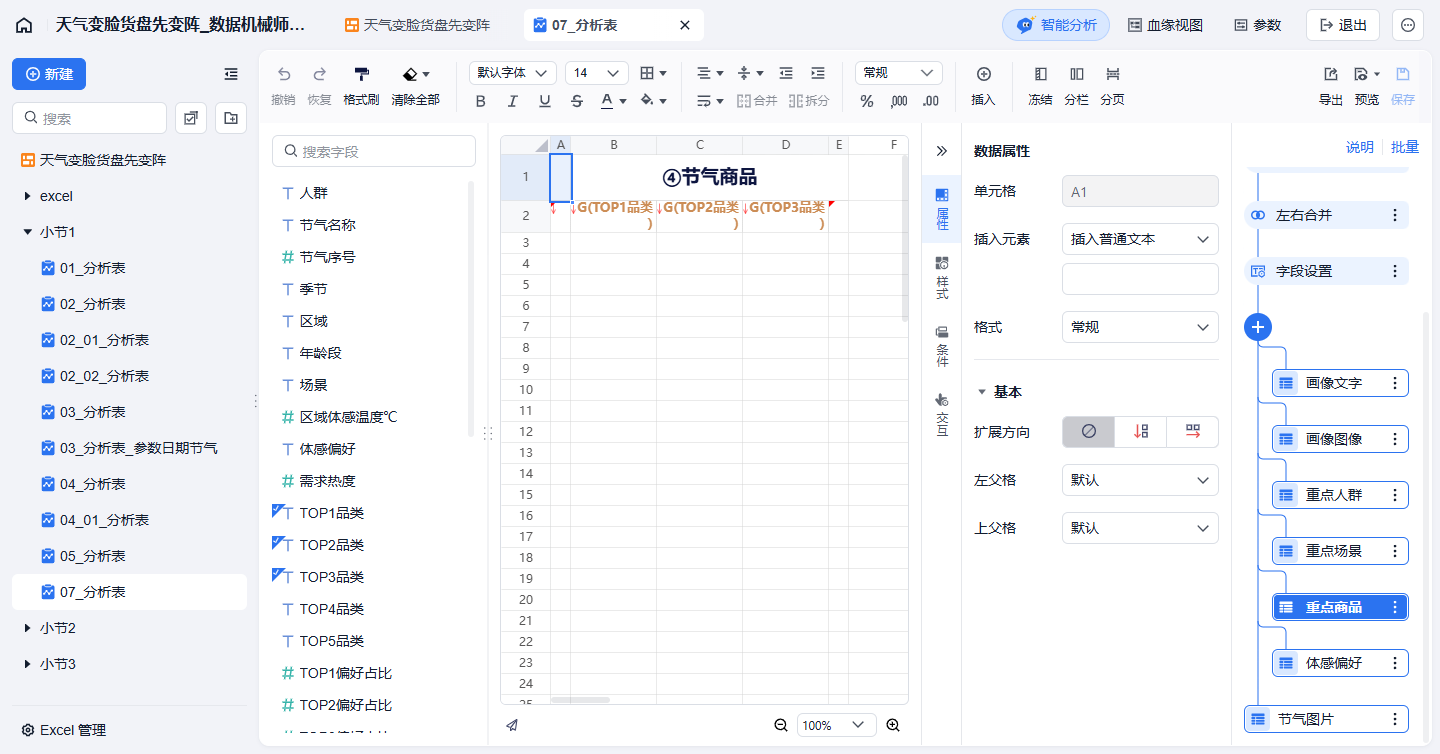Viewport: 1440px width, 754px height.
Task: Collapse the left navigation sidebar
Action: (x=231, y=74)
